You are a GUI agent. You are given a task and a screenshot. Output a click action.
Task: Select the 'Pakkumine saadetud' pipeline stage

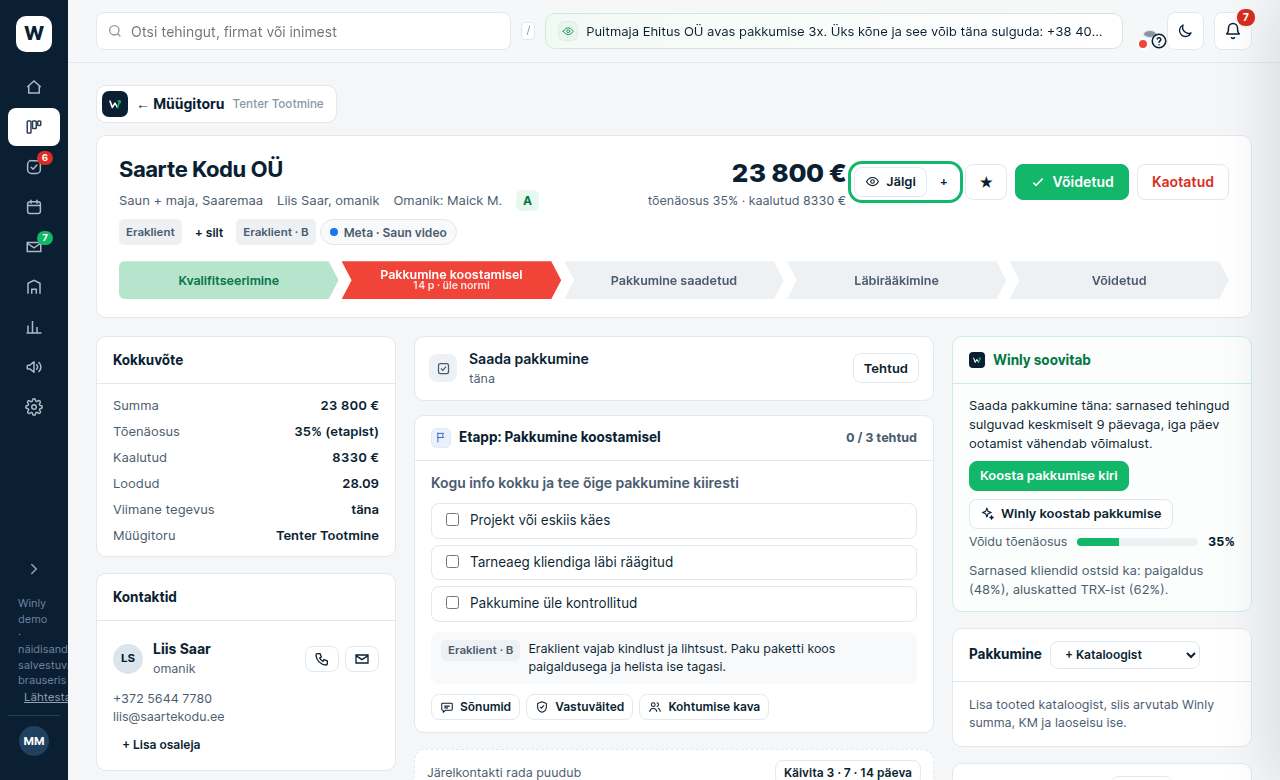pyautogui.click(x=674, y=281)
